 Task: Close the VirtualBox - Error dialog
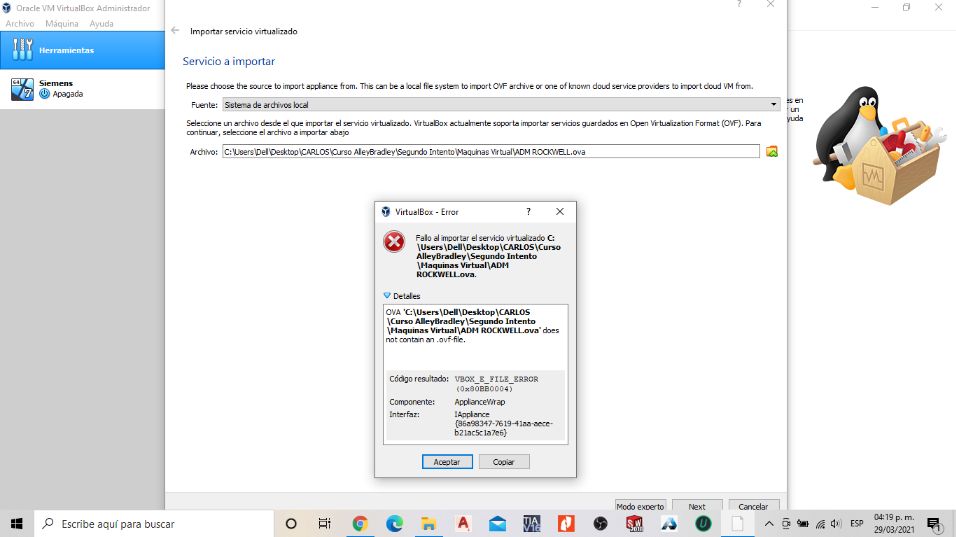click(x=560, y=212)
